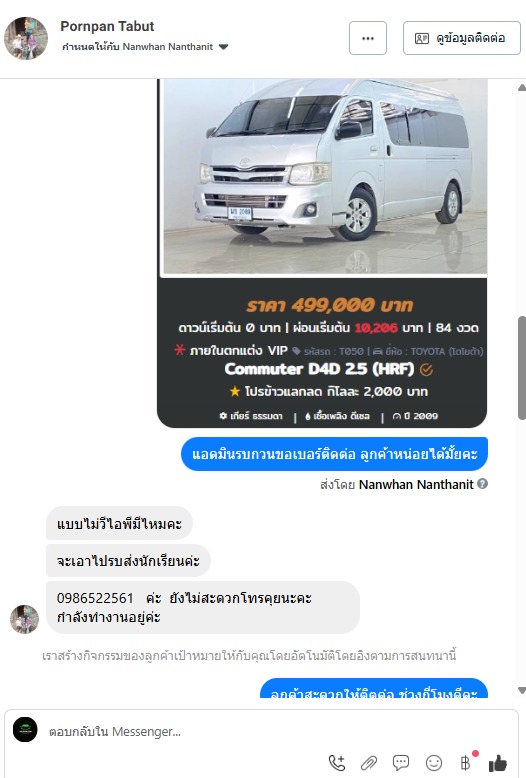Click the Baht payment icon

(x=466, y=762)
